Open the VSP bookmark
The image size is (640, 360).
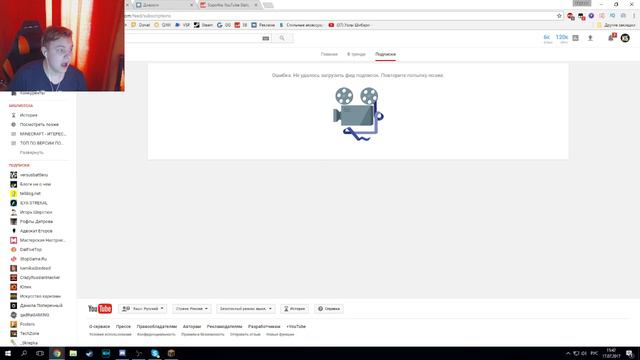pyautogui.click(x=182, y=25)
